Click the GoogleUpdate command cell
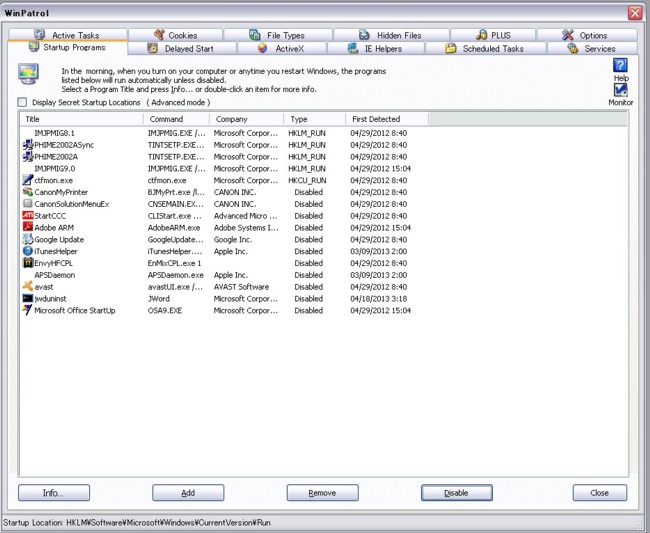Viewport: 650px width, 533px height. coord(176,240)
